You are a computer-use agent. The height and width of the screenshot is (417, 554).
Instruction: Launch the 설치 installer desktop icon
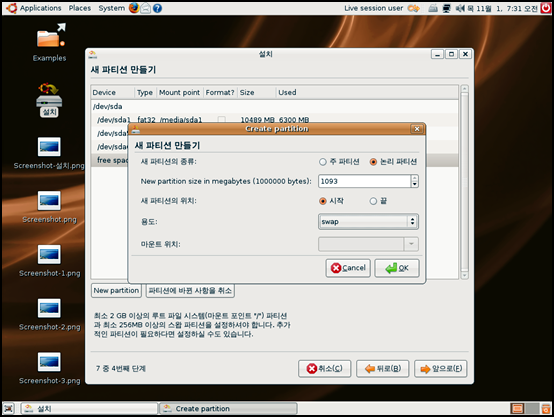click(x=49, y=100)
